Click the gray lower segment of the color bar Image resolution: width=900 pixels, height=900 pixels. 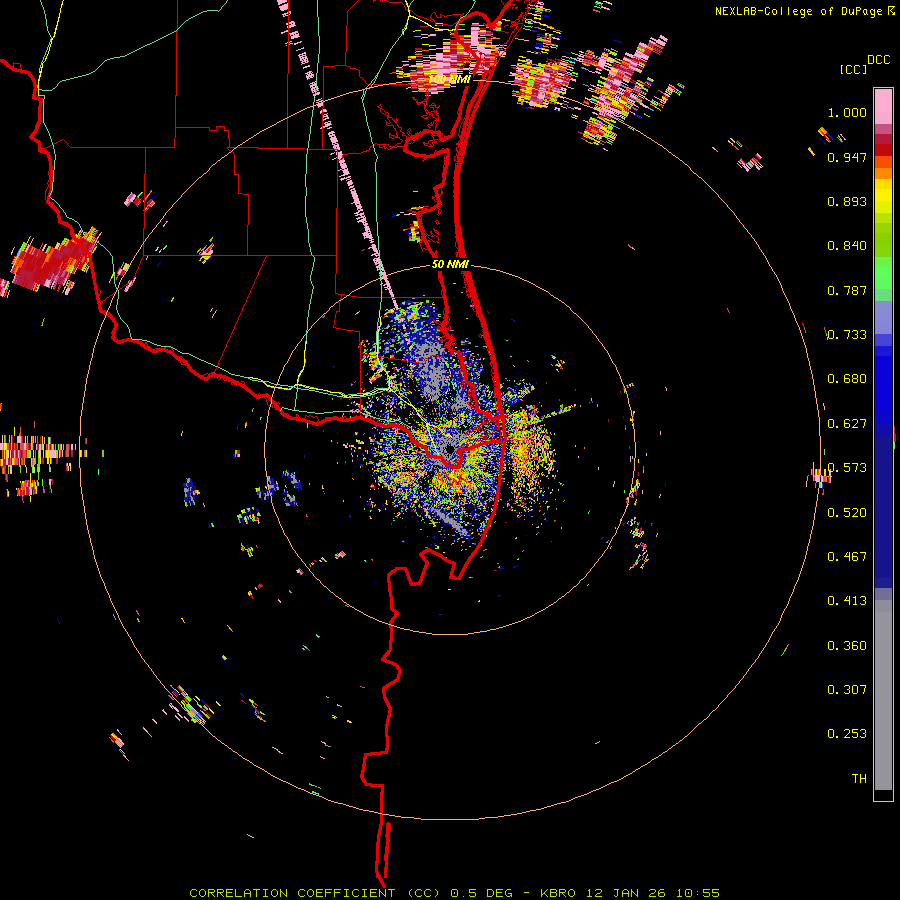883,695
